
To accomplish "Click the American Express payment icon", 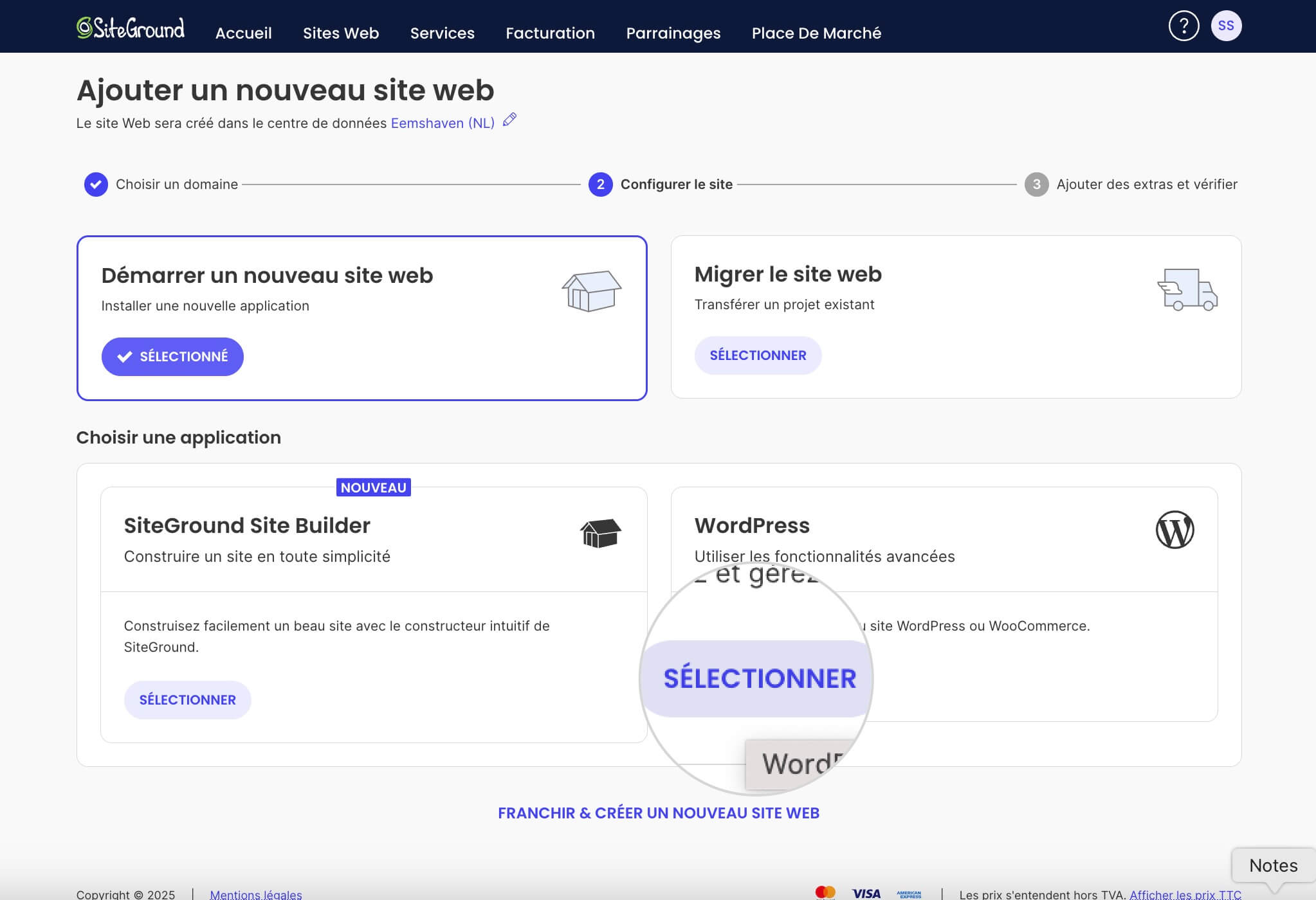I will click(x=909, y=894).
